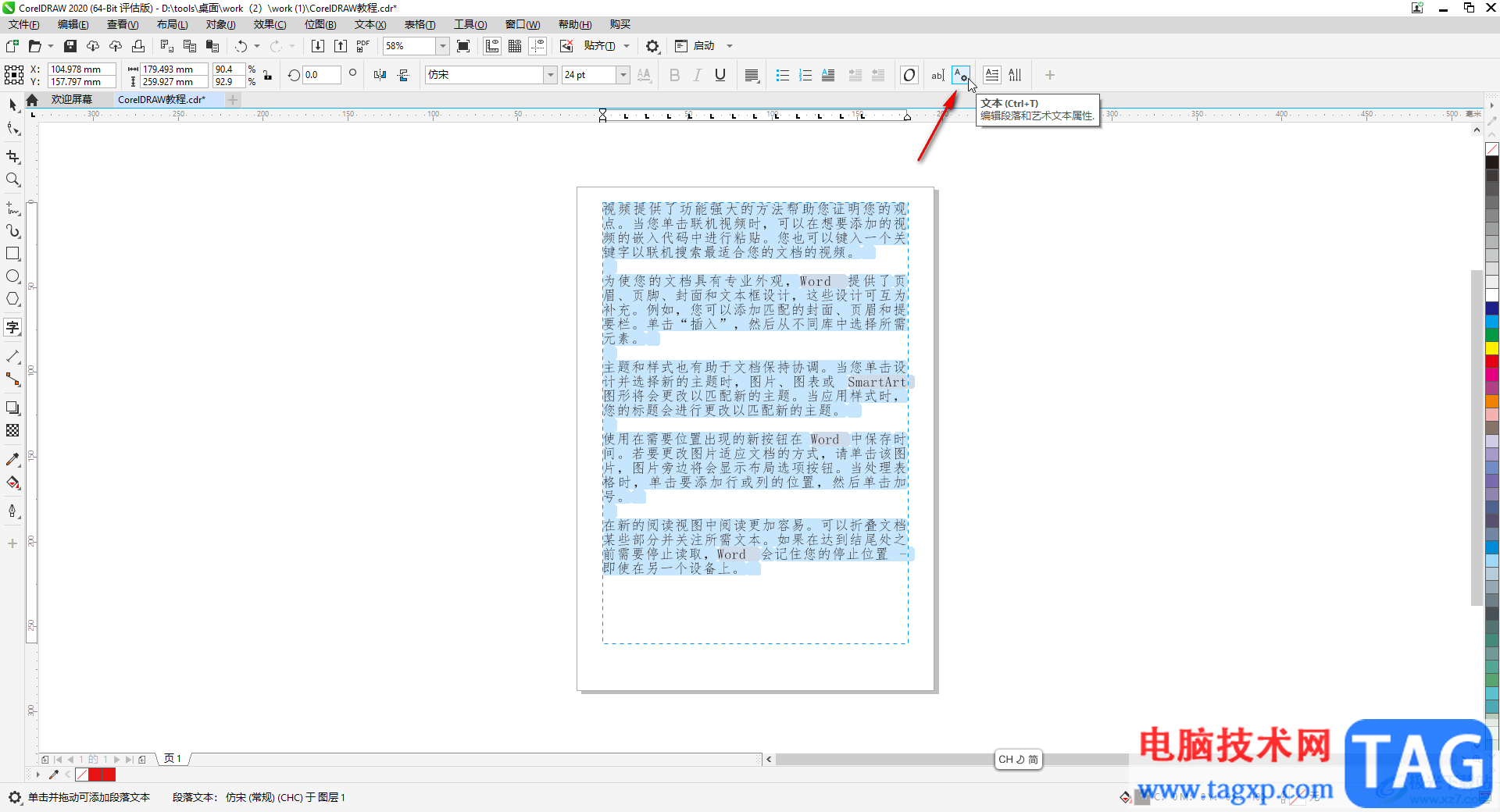Toggle the lock ratio padlock
This screenshot has width=1500, height=812.
(267, 75)
